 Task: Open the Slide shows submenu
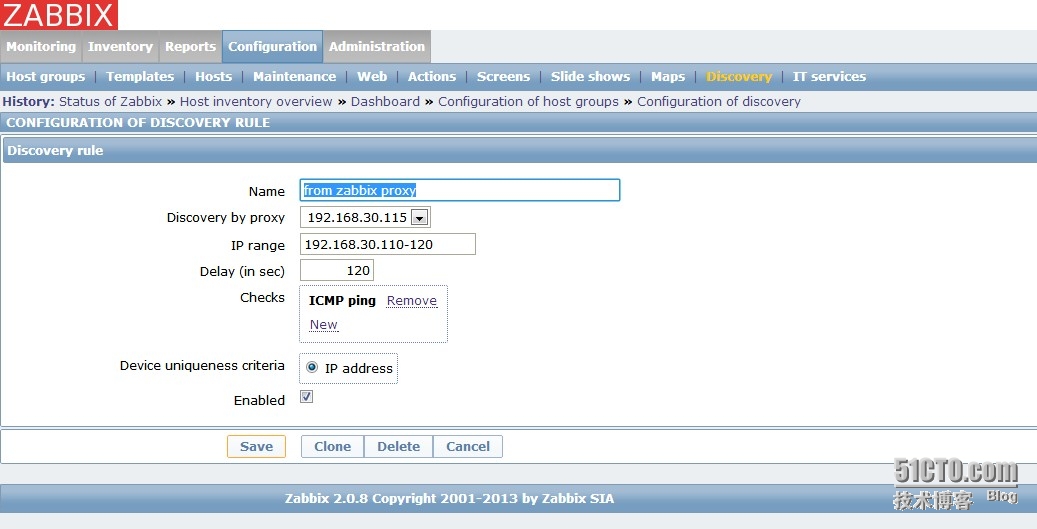591,77
